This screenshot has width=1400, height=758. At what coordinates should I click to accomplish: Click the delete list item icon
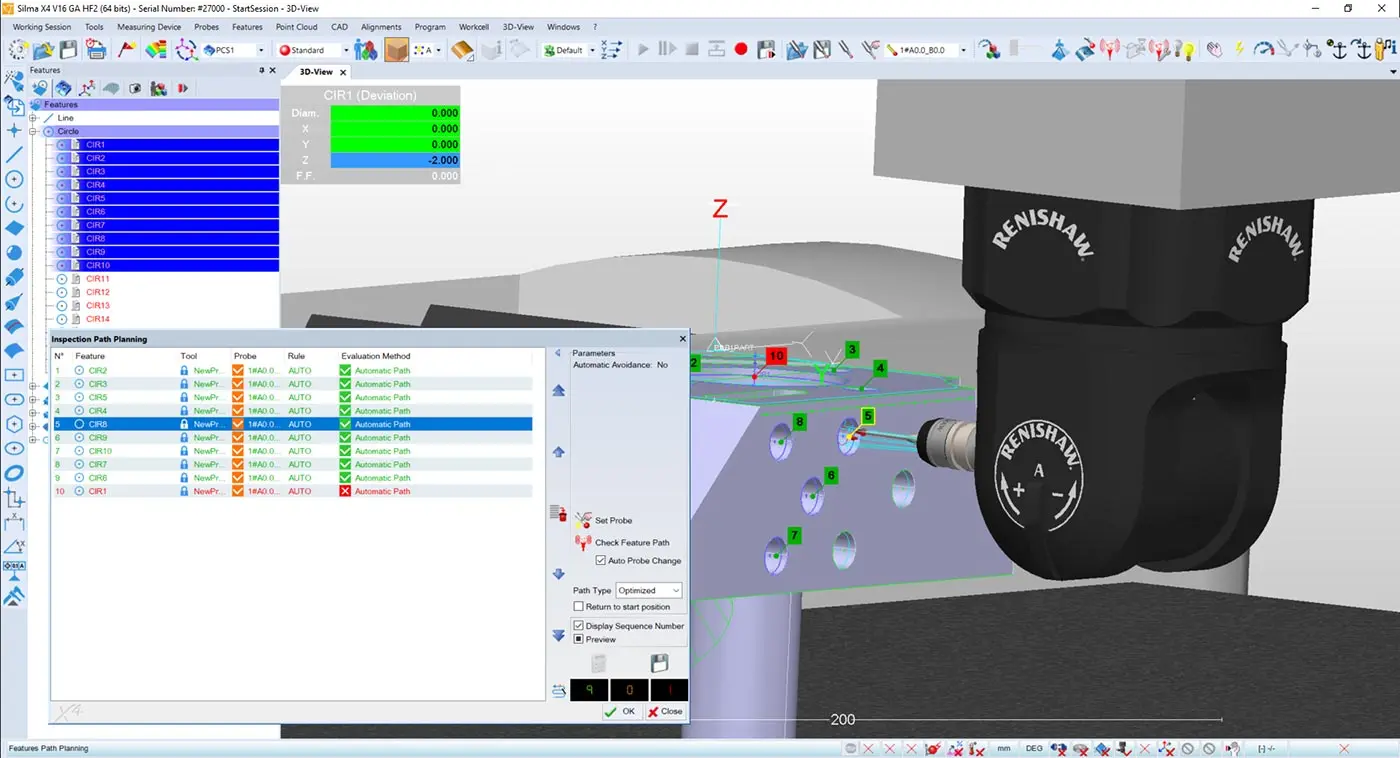pos(559,514)
